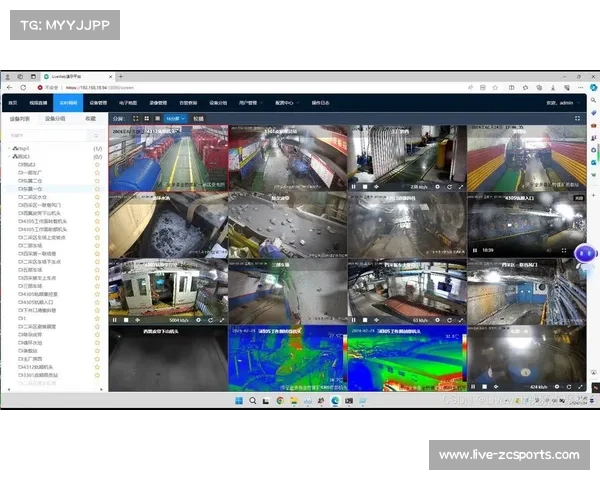Expand the 配置中心 menu dropdown
The image size is (600, 480).
pos(287,103)
